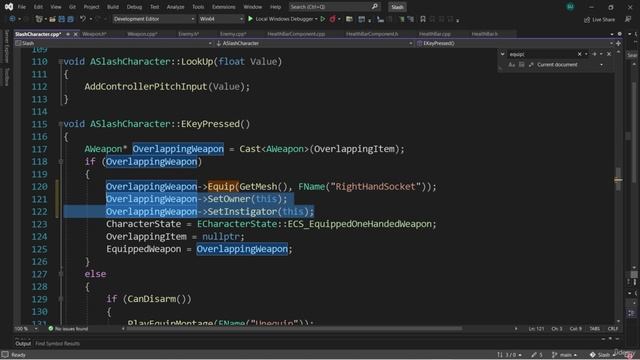The width and height of the screenshot is (640, 360).
Task: Open the Current document scope dropdown
Action: click(570, 64)
